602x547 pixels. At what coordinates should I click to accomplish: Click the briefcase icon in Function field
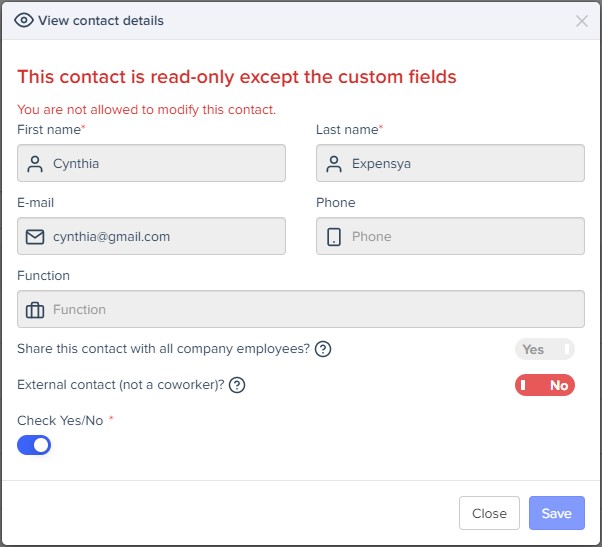pyautogui.click(x=35, y=310)
